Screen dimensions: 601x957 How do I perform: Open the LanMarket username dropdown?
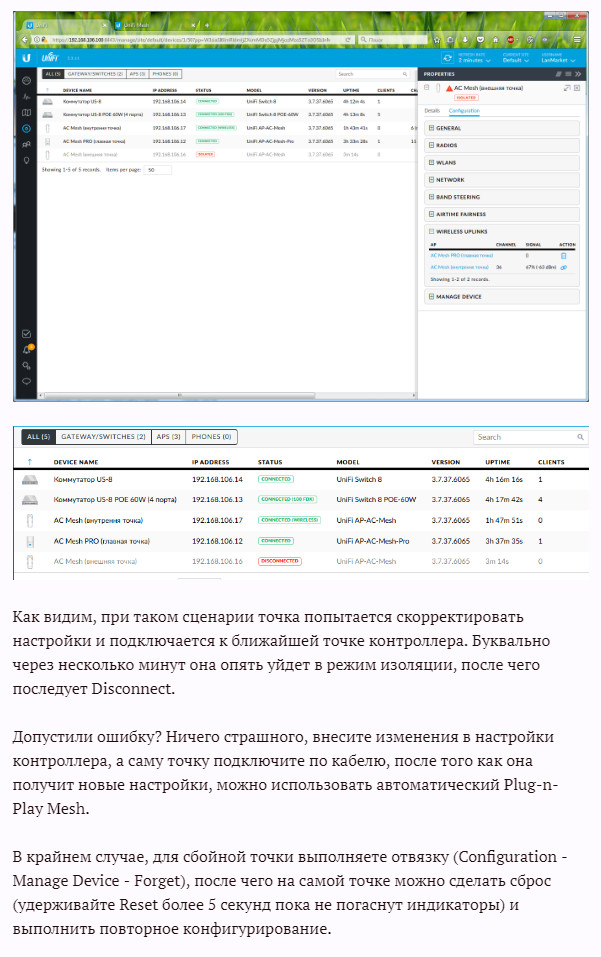click(558, 58)
